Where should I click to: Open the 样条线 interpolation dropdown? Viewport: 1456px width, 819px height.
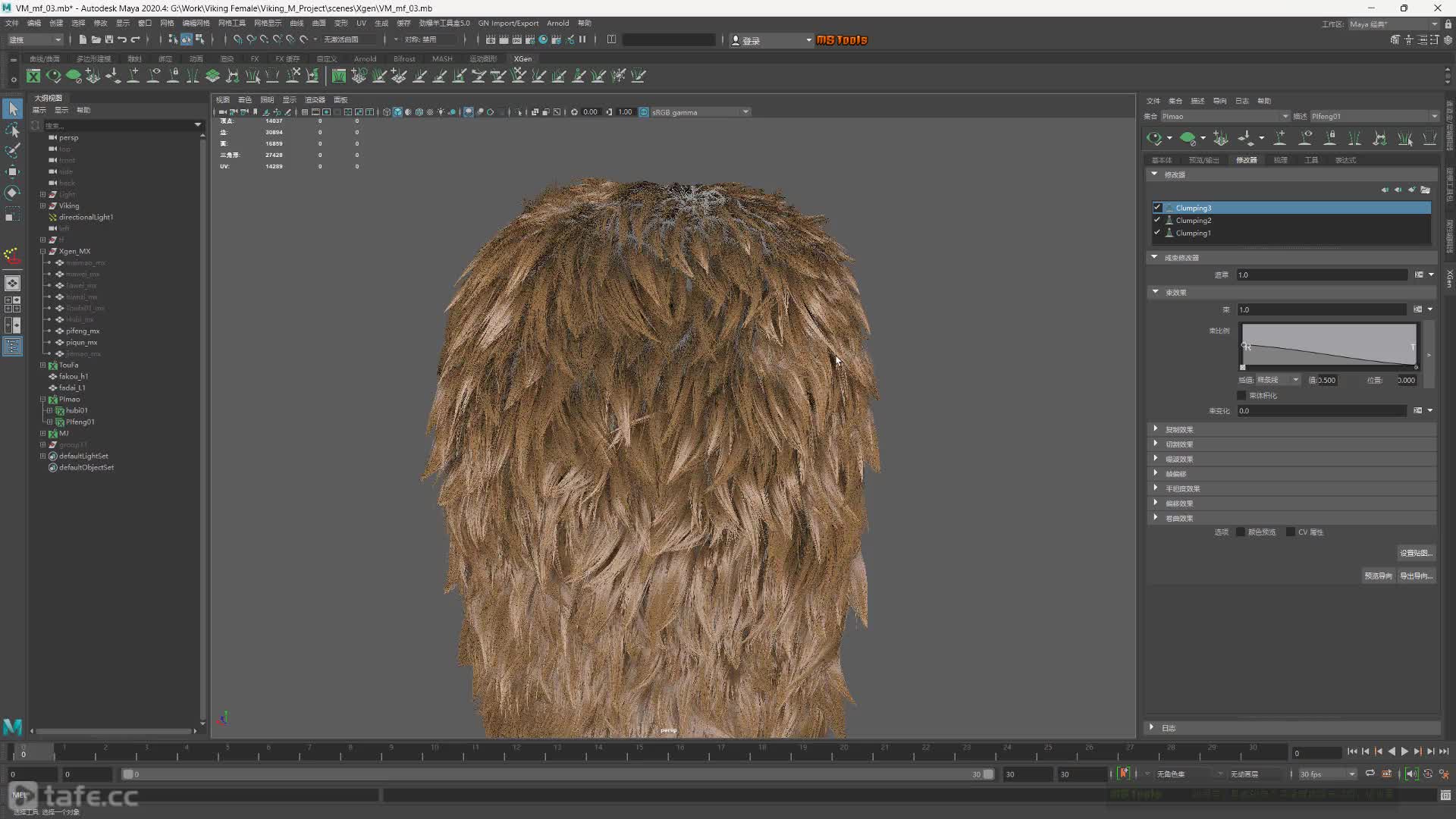tap(1278, 380)
